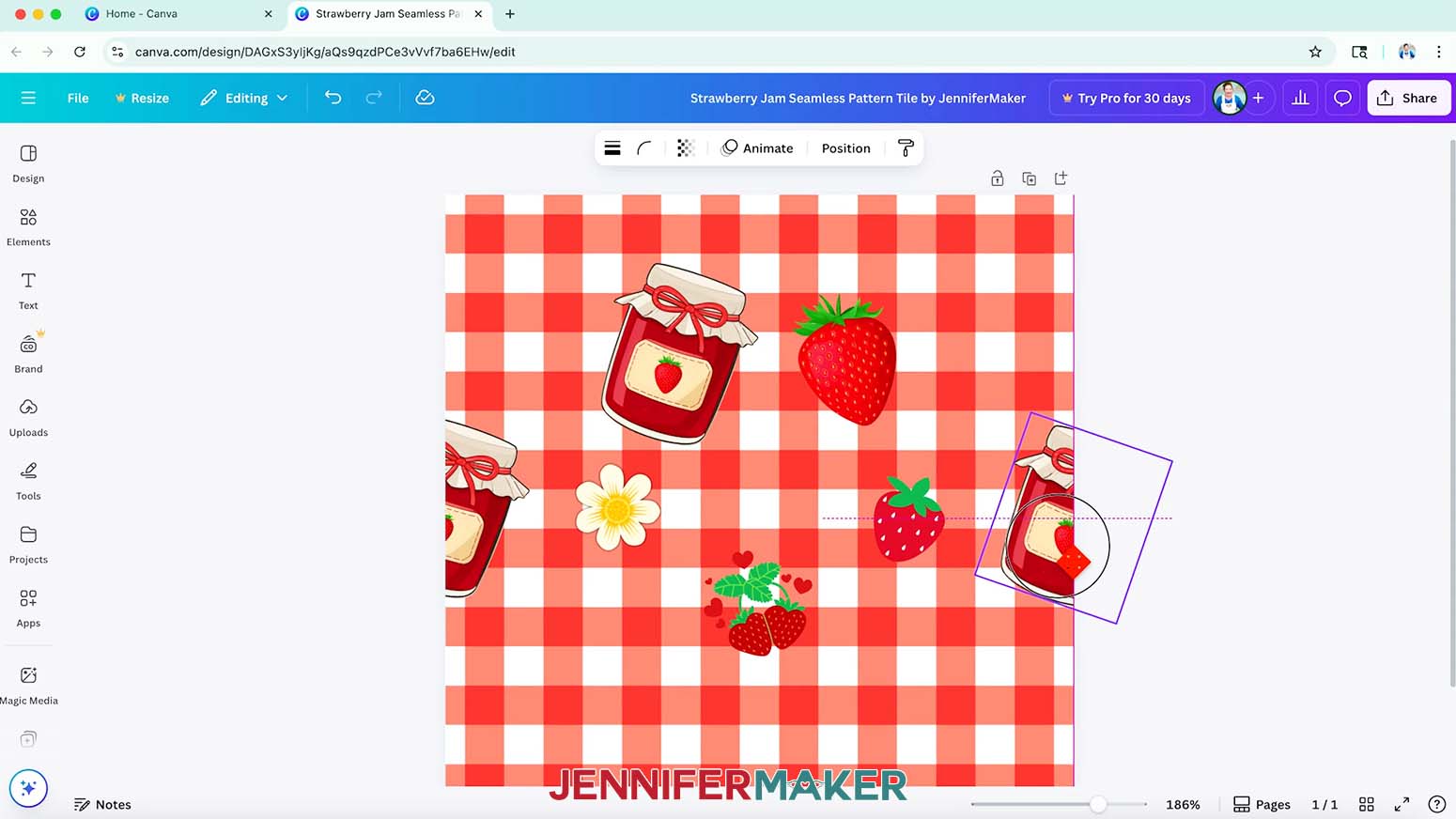Open the Elements panel

pos(28,227)
